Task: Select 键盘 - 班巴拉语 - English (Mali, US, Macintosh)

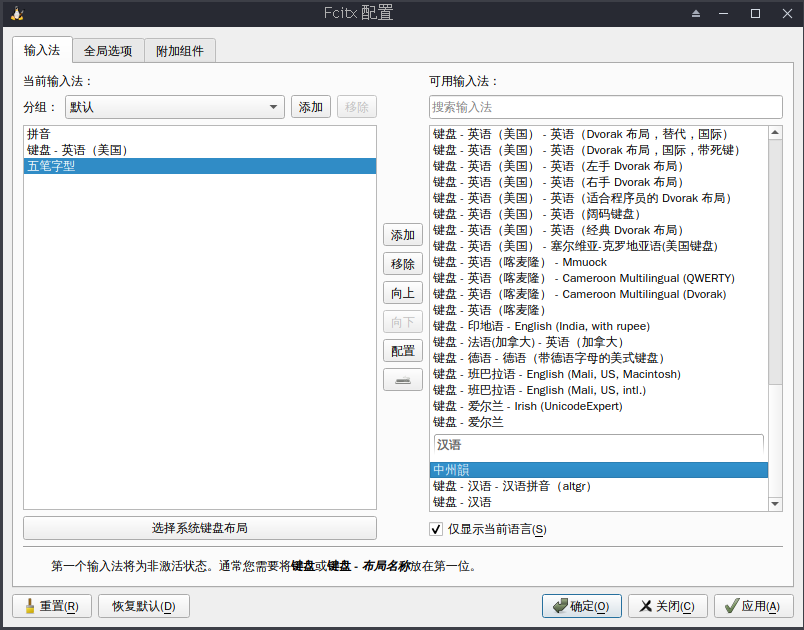Action: (x=599, y=374)
